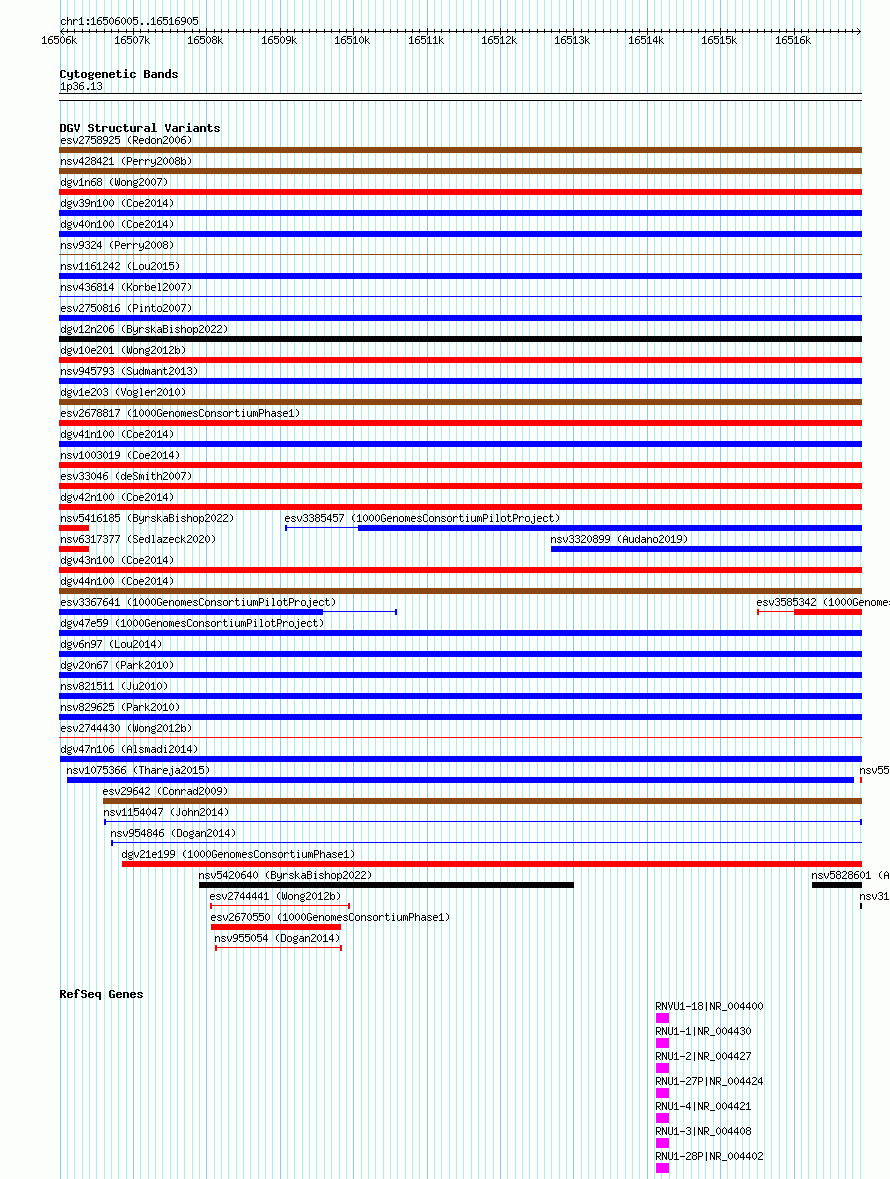Screen dimensions: 890x1179
Task: Click the RNVU1-18 magenta gene box
Action: click(662, 1018)
